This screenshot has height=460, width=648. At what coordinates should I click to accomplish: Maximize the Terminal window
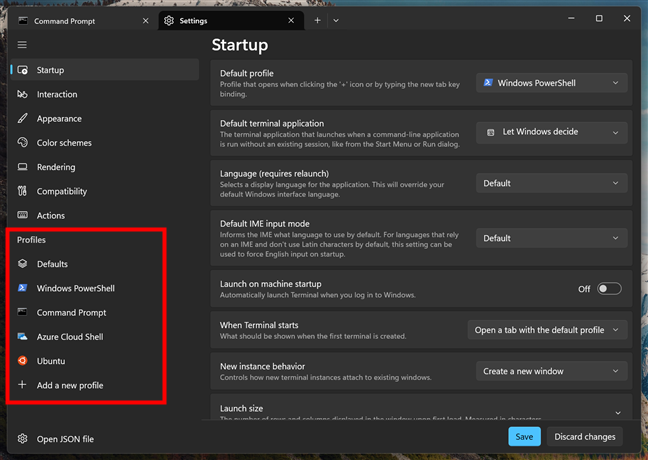tap(599, 19)
